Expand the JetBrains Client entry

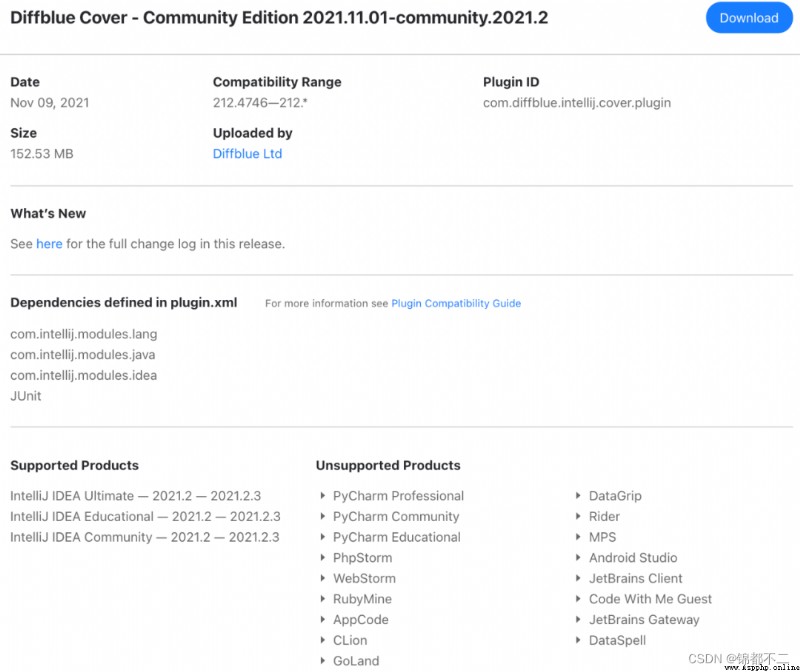[629, 578]
